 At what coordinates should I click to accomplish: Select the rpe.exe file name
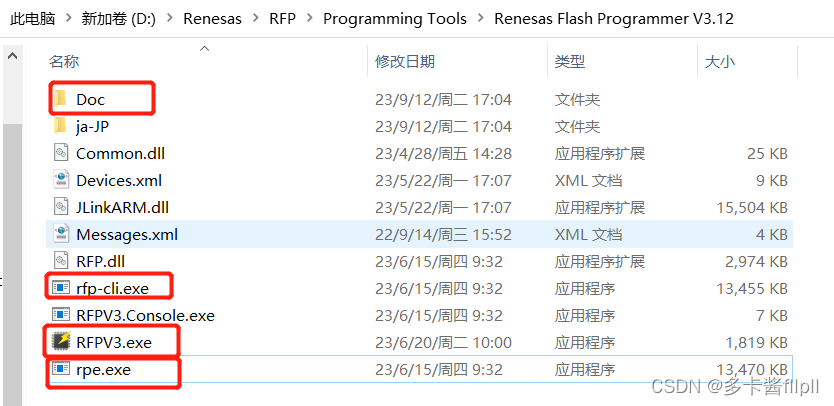tap(103, 370)
